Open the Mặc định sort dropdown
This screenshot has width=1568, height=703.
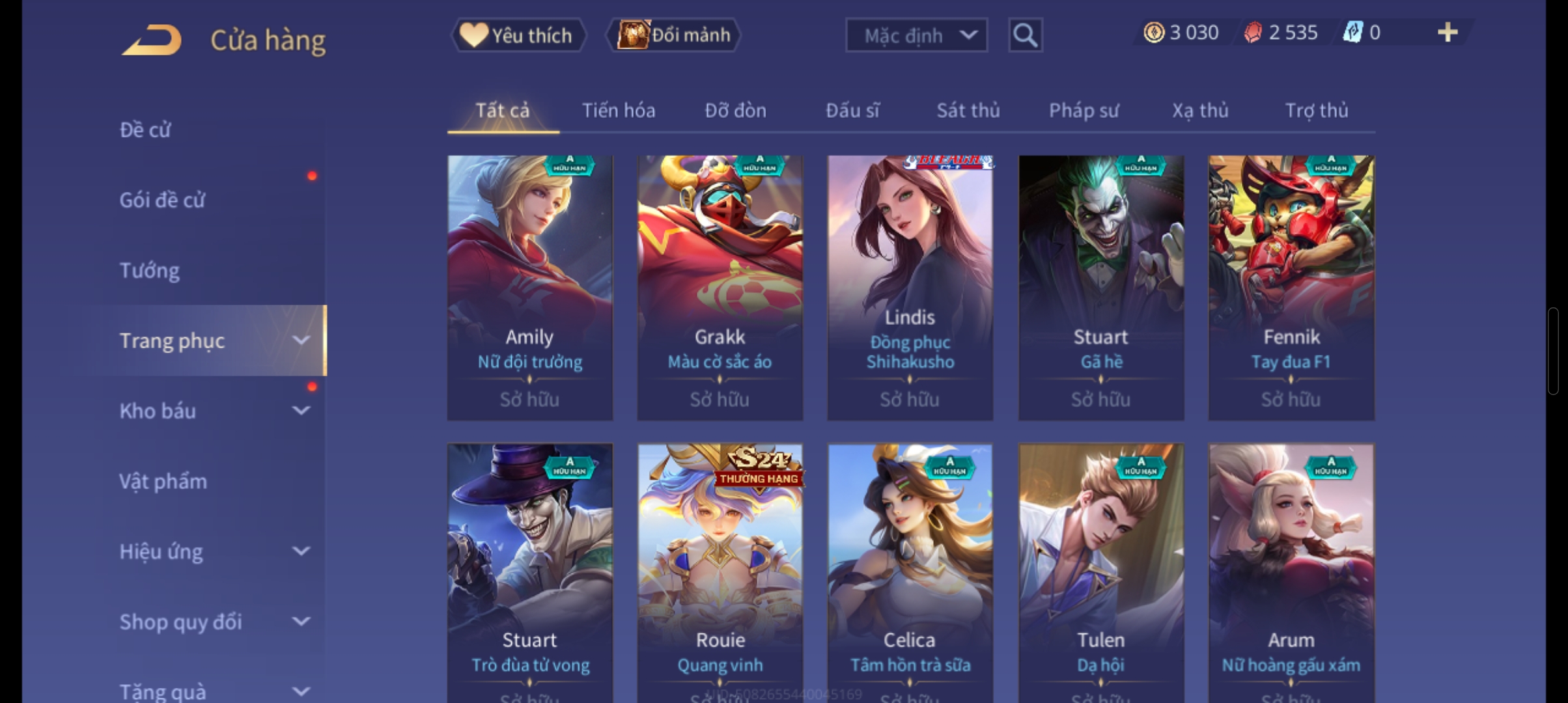click(916, 35)
